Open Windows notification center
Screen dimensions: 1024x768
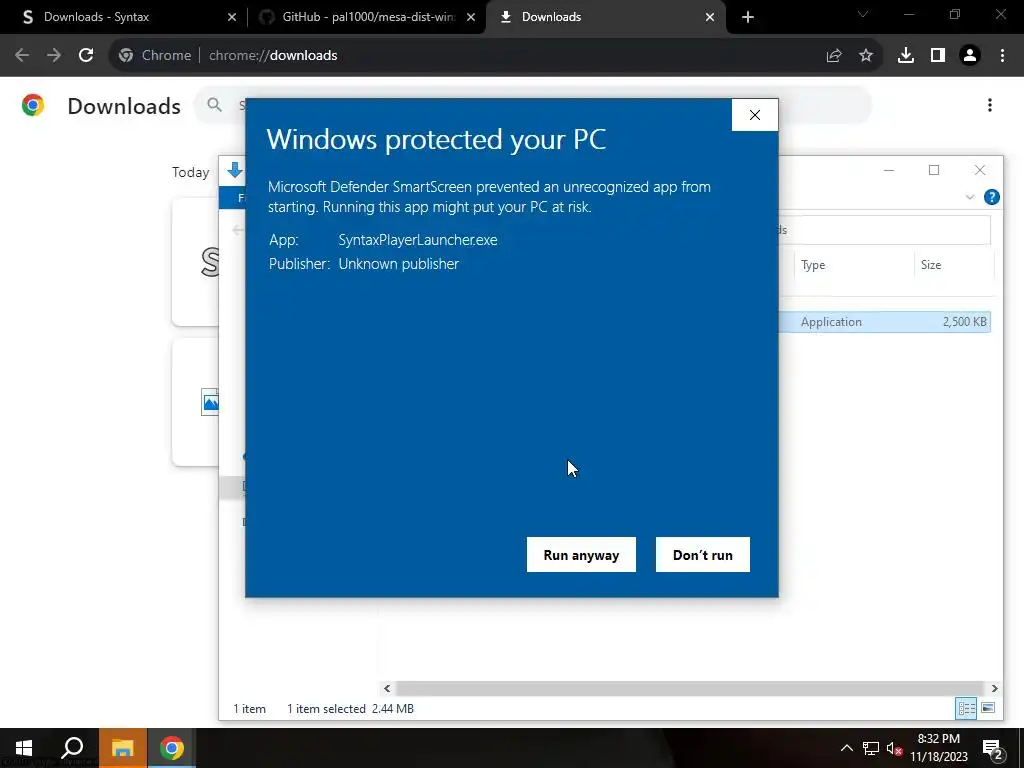tap(993, 750)
